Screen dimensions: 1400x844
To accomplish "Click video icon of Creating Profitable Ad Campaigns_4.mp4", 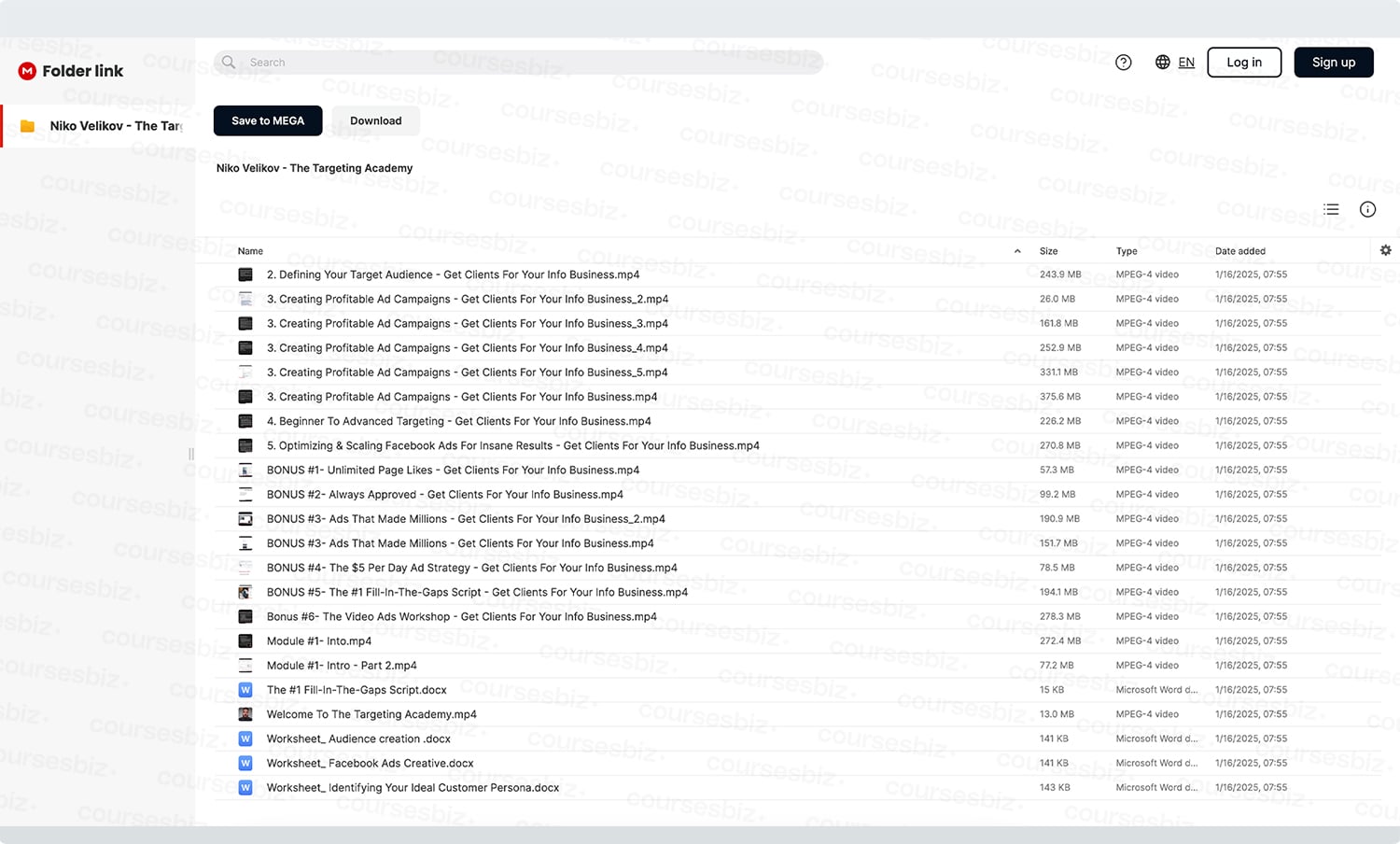I will click(x=245, y=347).
